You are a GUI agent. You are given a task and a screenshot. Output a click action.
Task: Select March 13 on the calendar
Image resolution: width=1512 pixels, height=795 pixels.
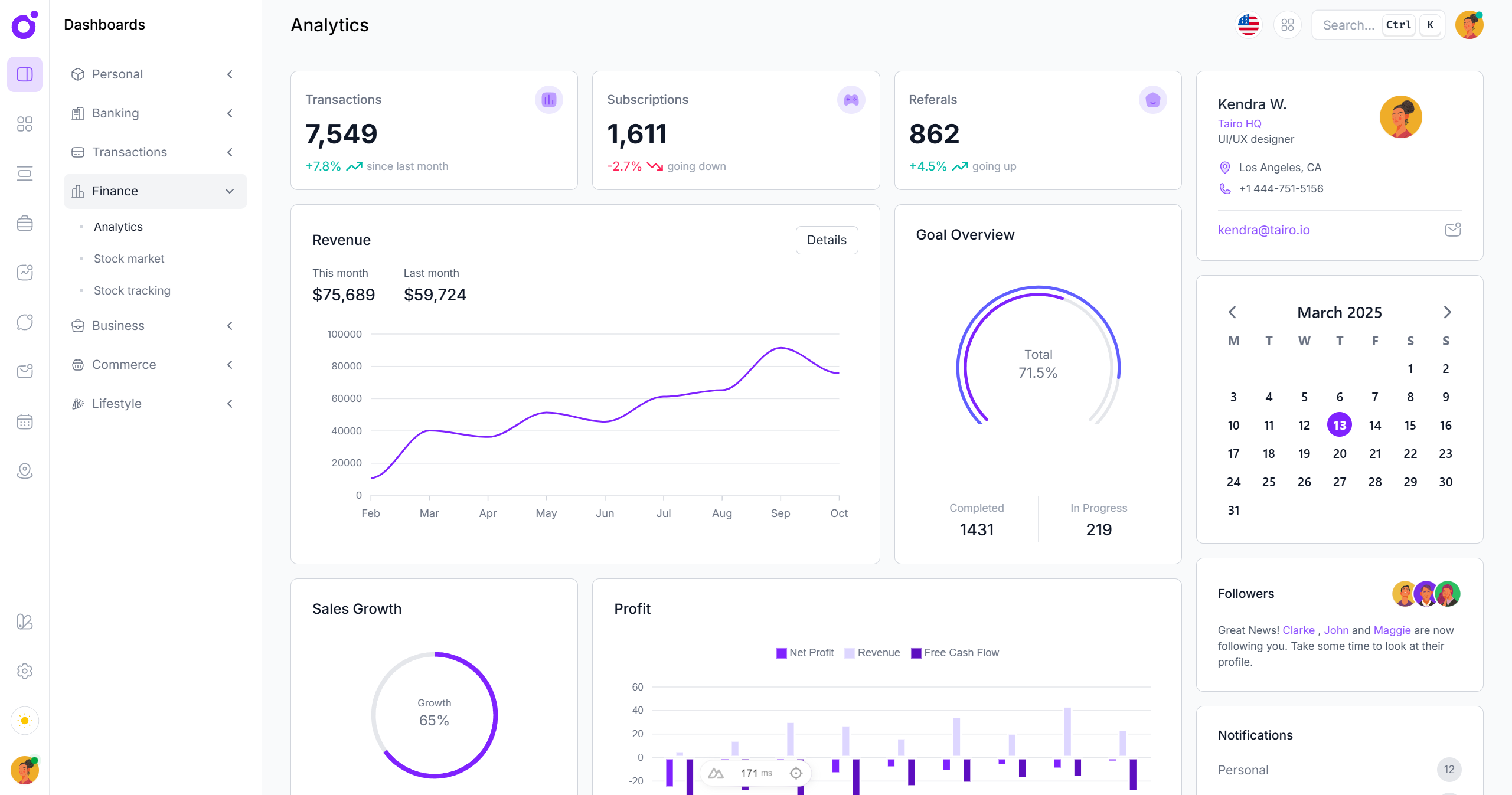[1340, 424]
